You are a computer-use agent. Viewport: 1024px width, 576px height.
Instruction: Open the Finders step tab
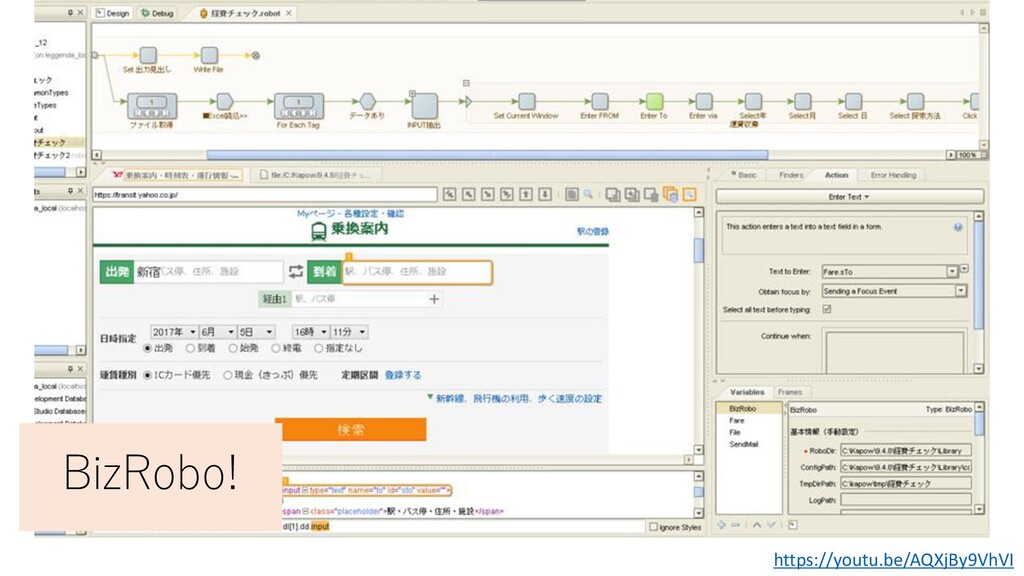coord(791,175)
